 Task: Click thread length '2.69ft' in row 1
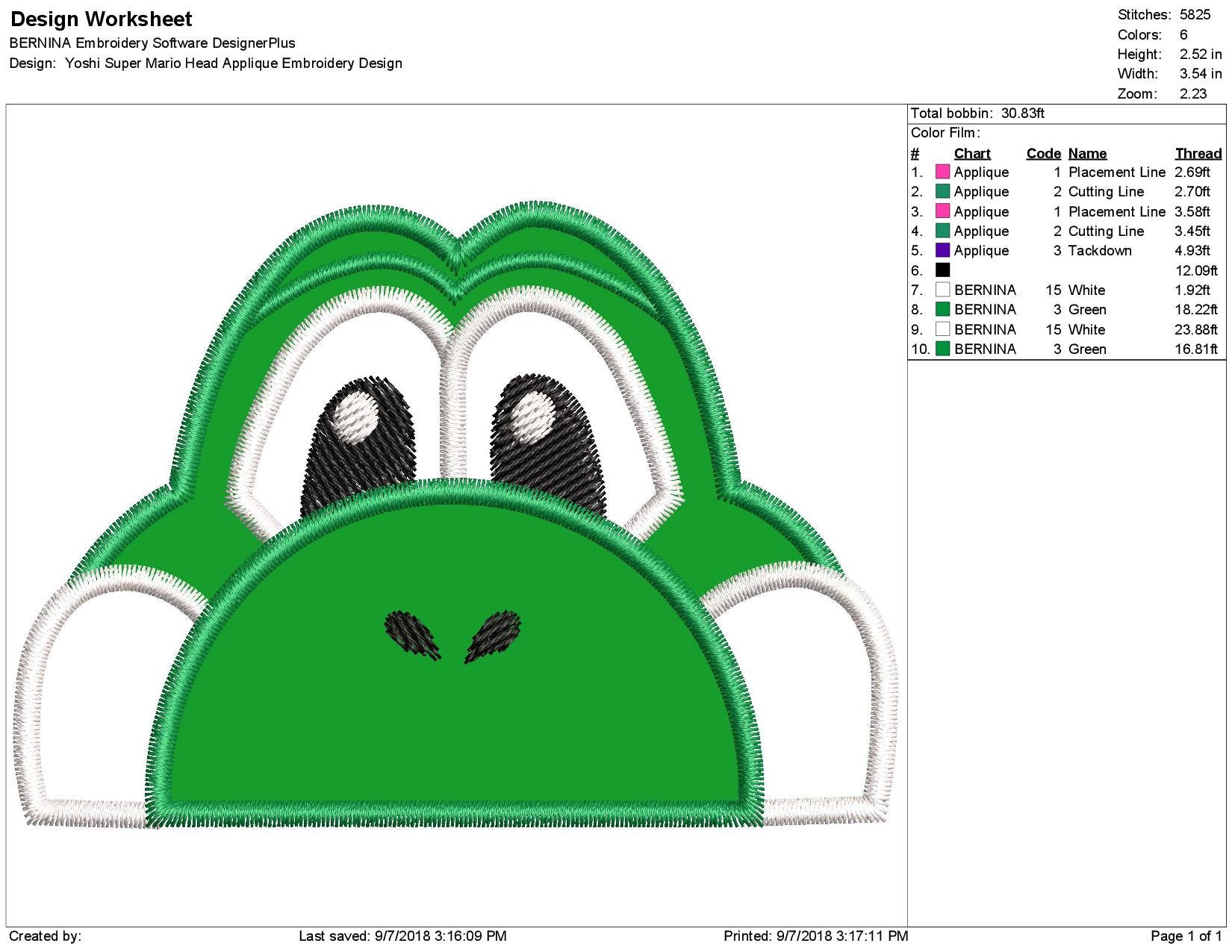[1192, 172]
